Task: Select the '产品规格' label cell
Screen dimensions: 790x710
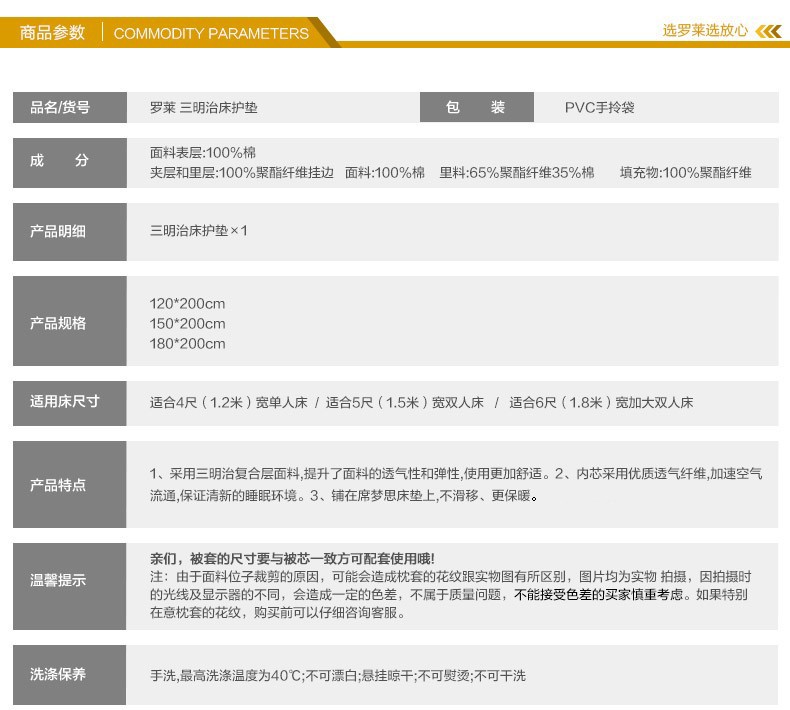Action: click(x=70, y=321)
